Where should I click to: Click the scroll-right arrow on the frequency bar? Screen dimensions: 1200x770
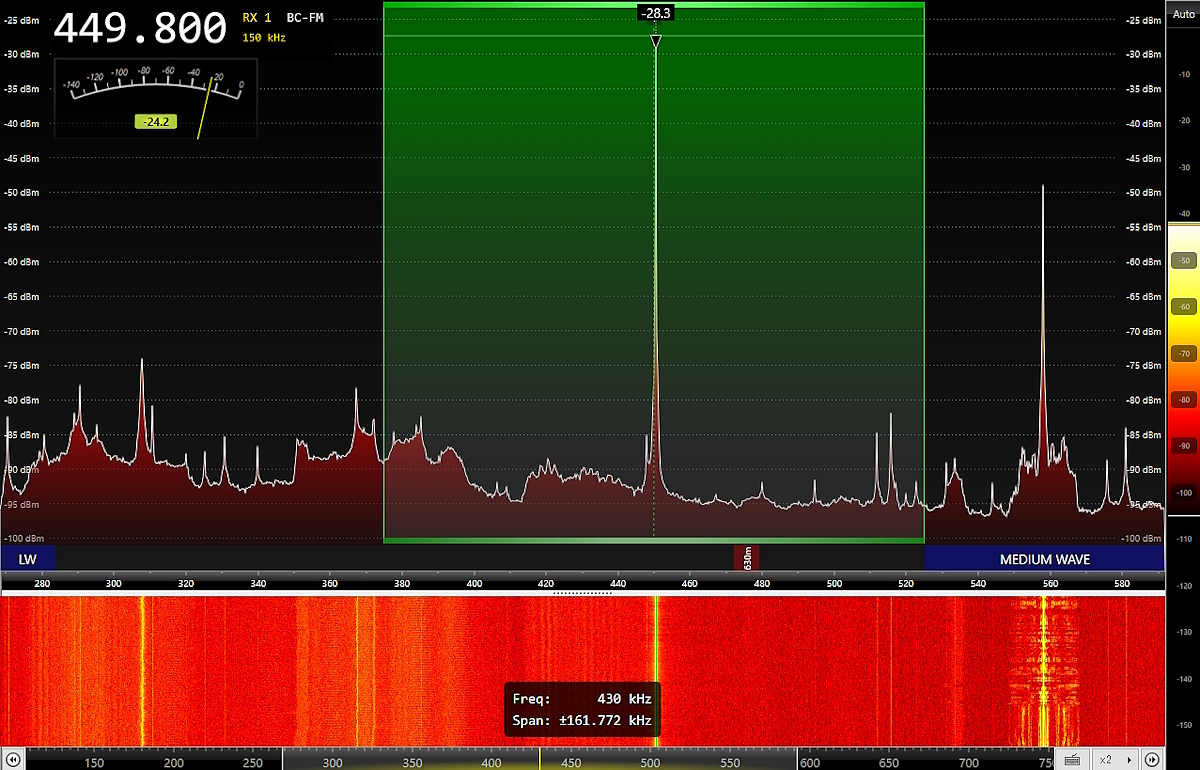tap(1152, 760)
